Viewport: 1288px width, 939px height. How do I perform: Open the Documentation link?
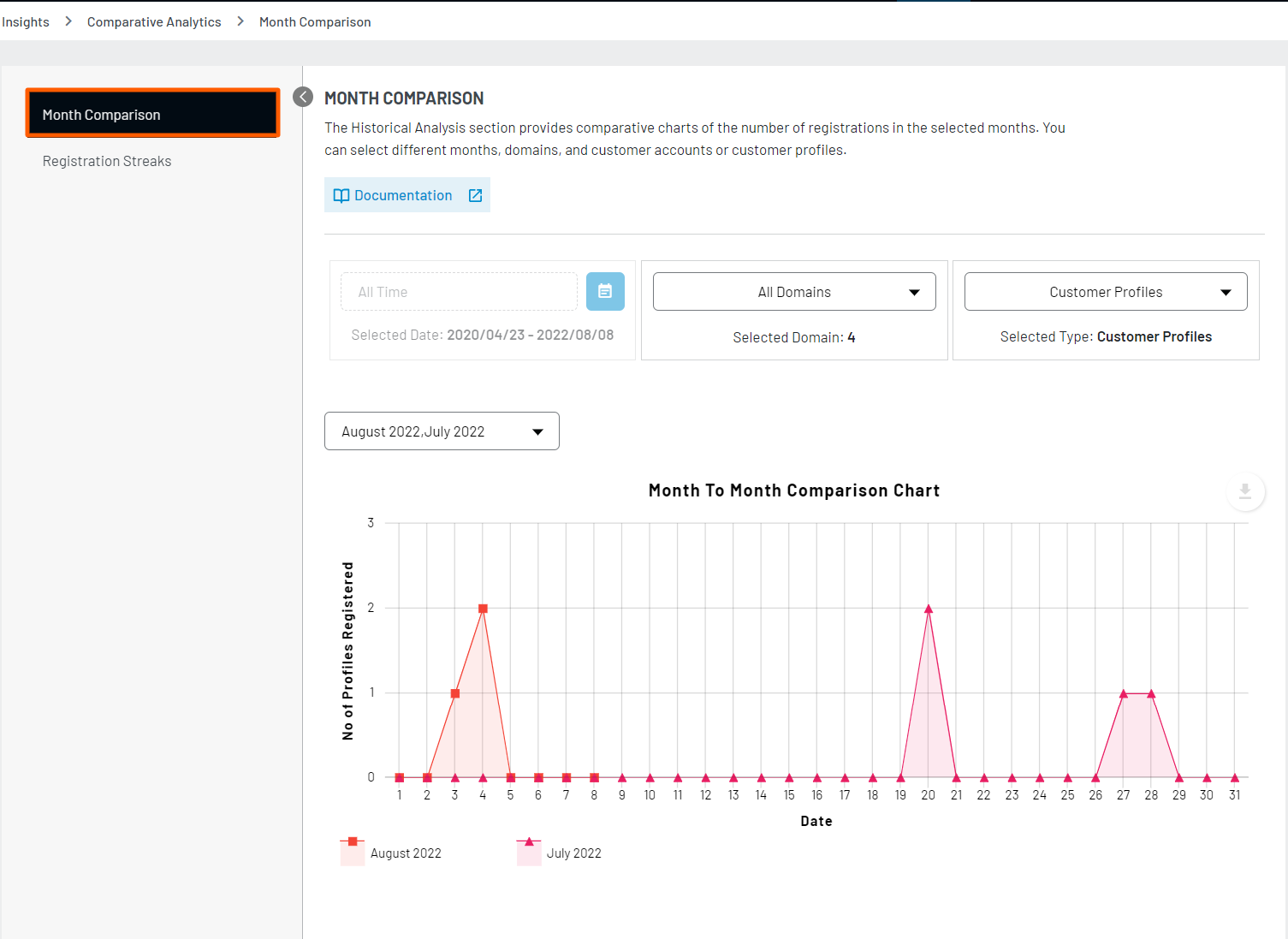tap(403, 196)
